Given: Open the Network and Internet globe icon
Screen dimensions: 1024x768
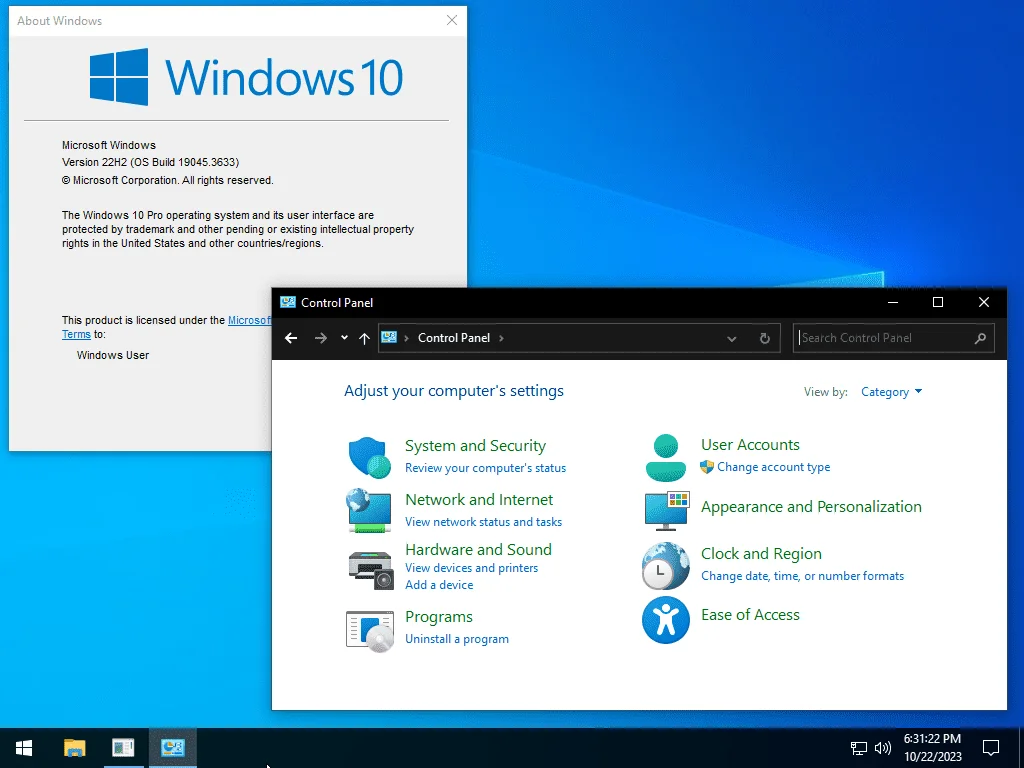Looking at the screenshot, I should (369, 509).
